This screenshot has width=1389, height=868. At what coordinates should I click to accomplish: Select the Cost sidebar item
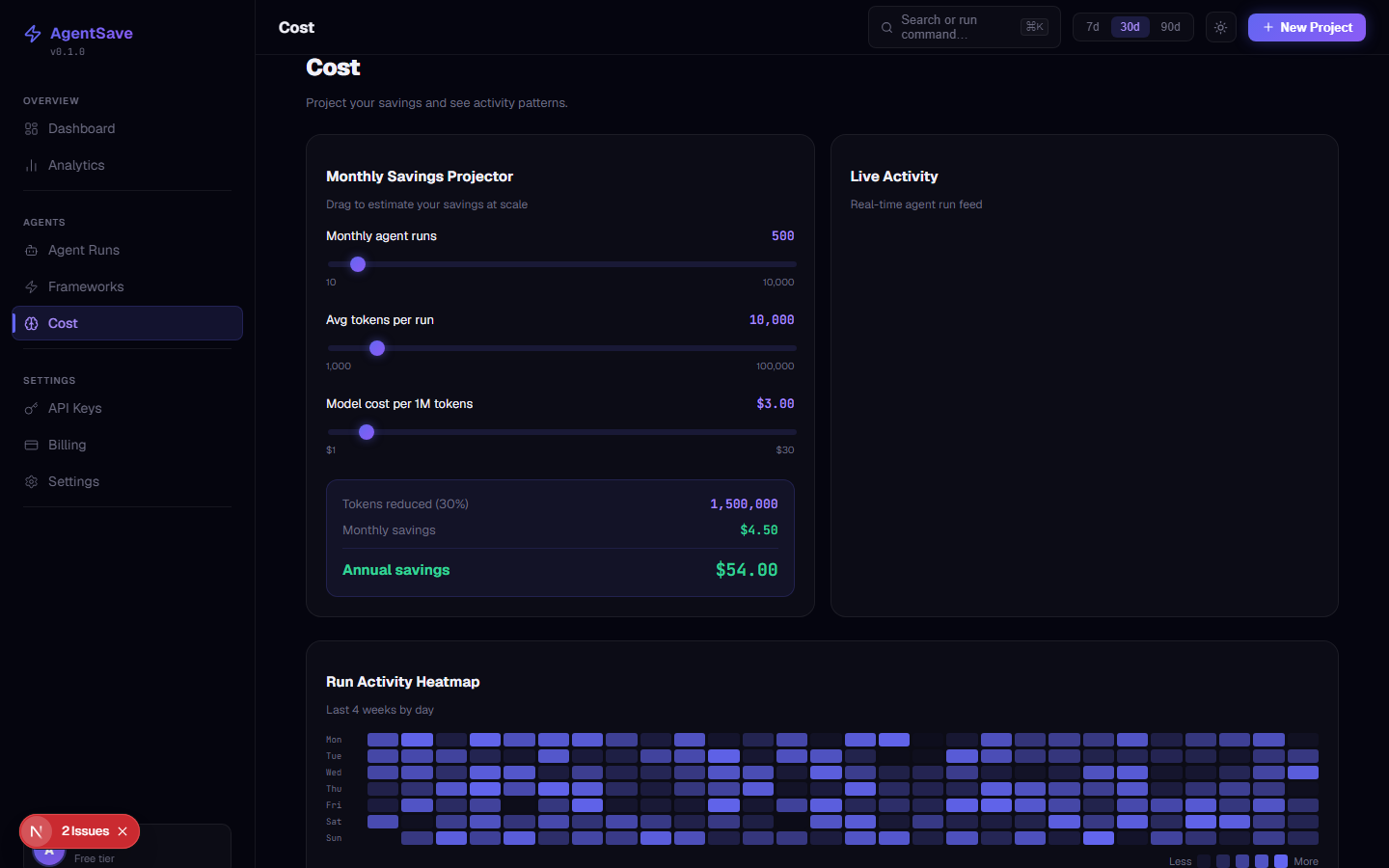(x=127, y=324)
